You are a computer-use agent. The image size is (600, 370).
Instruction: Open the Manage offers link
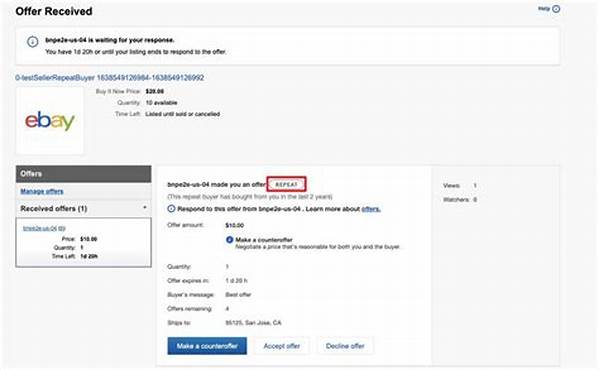pos(42,191)
